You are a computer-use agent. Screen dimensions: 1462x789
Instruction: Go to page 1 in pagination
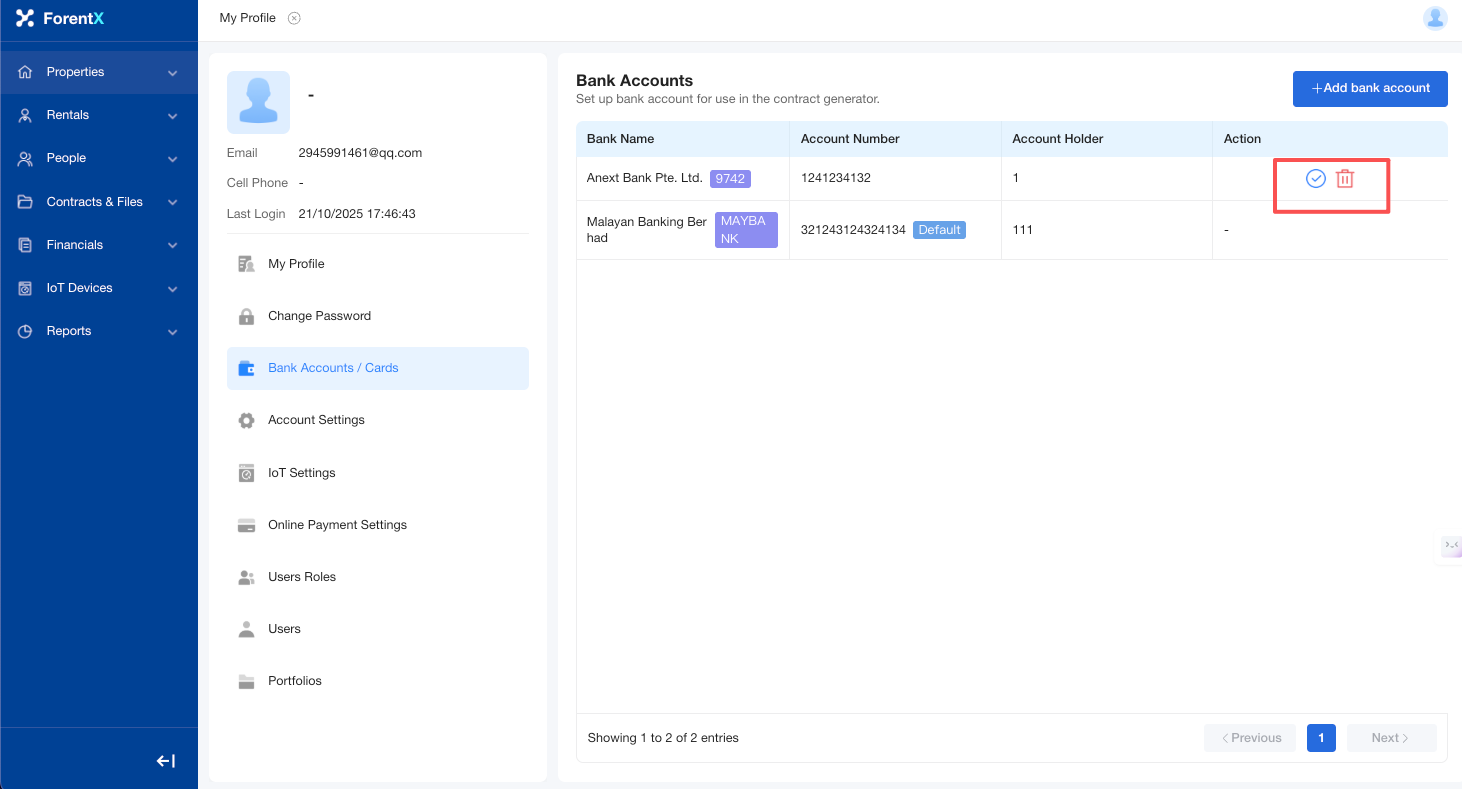click(1321, 738)
